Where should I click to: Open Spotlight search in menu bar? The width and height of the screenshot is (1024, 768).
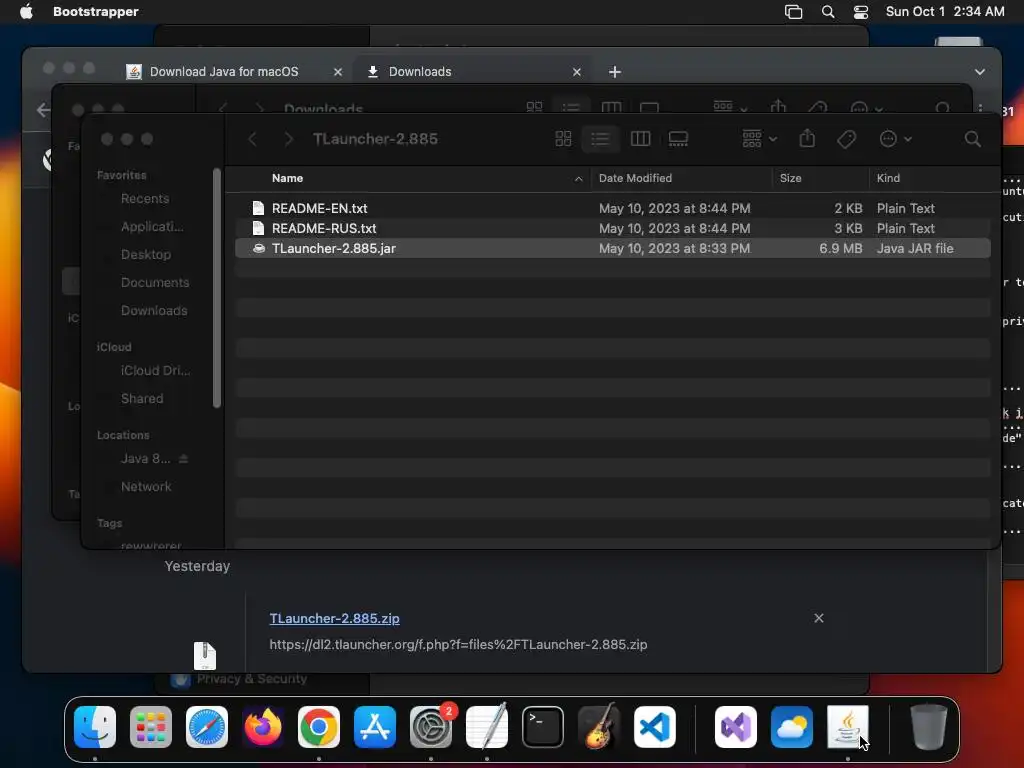[x=828, y=12]
